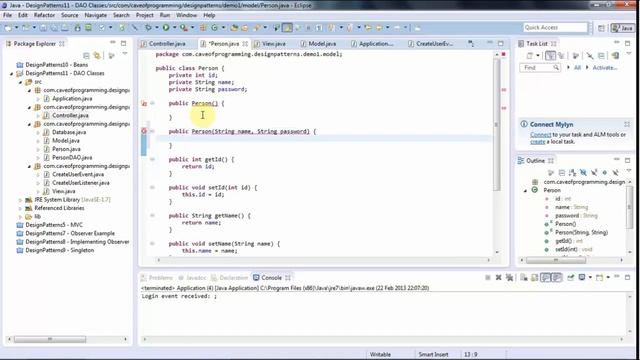Close the Person.java editor tab
The image size is (640, 360).
(245, 44)
